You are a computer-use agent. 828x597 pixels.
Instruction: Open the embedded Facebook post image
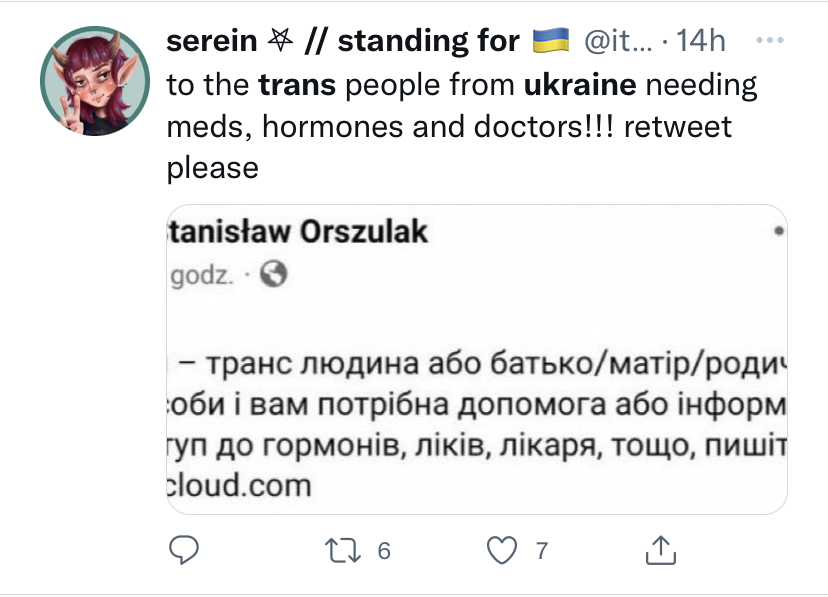(x=476, y=360)
